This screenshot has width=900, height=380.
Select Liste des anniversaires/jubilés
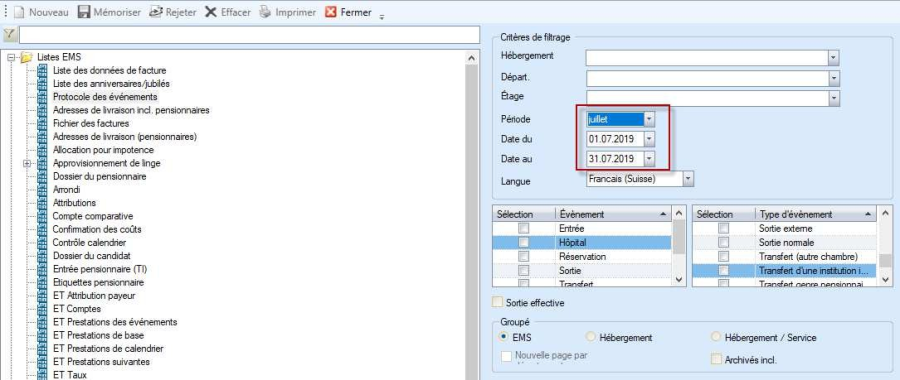111,84
